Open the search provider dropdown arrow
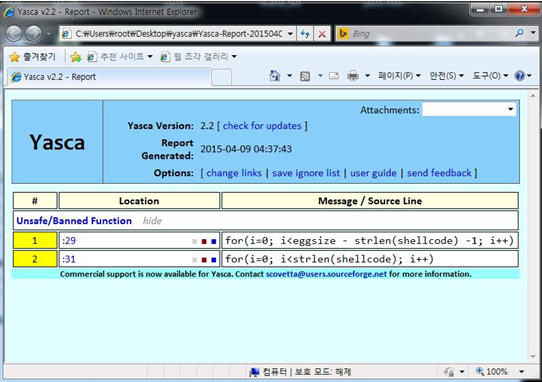The width and height of the screenshot is (542, 382). [x=533, y=33]
